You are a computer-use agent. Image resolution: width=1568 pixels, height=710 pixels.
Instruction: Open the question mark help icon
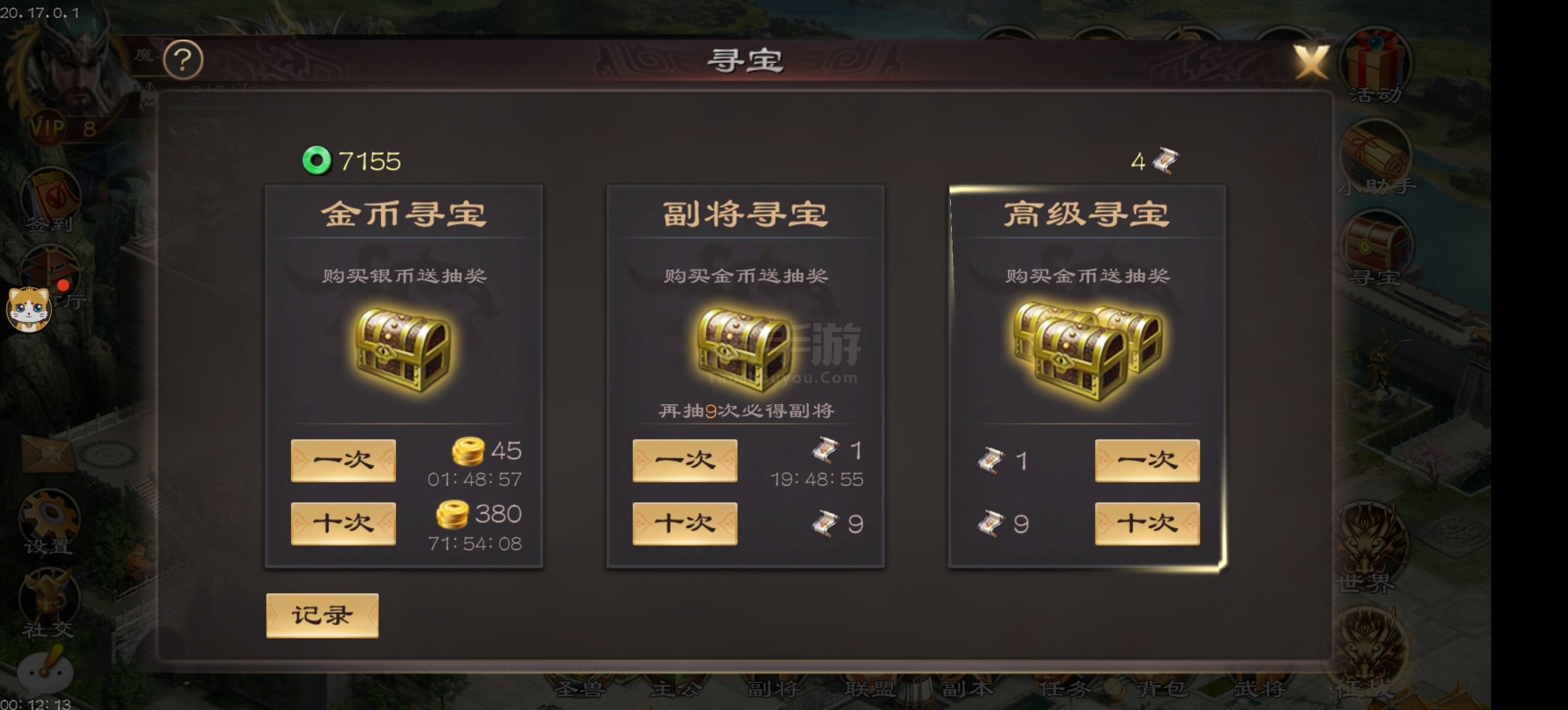183,60
